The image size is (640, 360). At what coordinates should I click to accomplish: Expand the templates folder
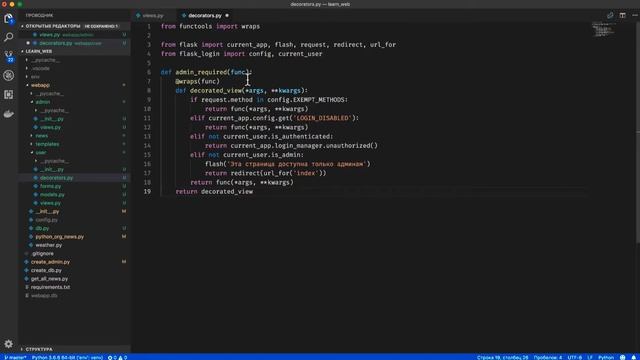(47, 144)
